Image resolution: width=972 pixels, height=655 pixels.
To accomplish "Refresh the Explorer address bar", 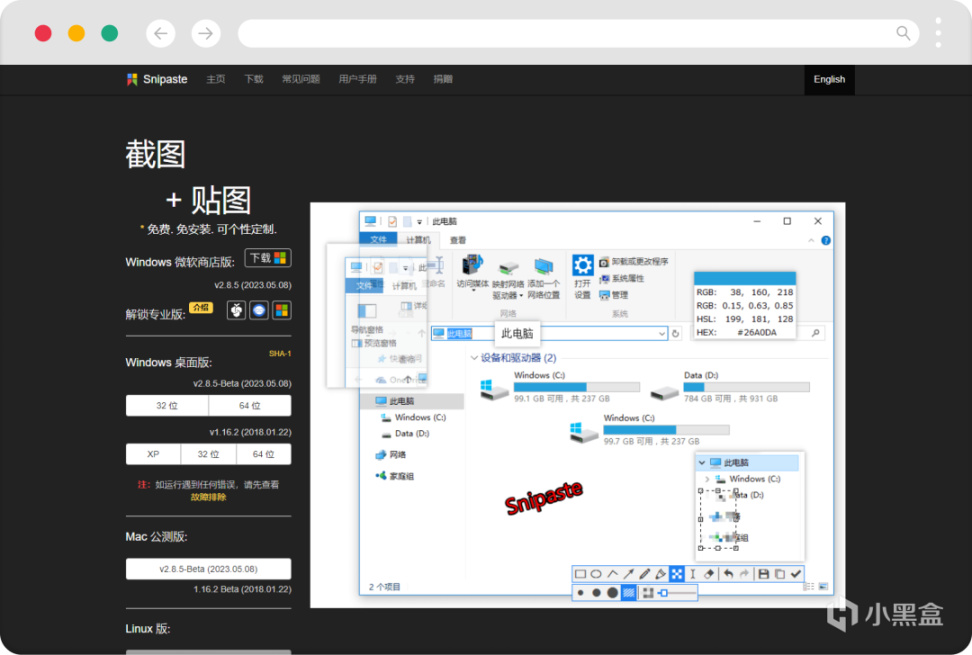I will click(x=676, y=333).
